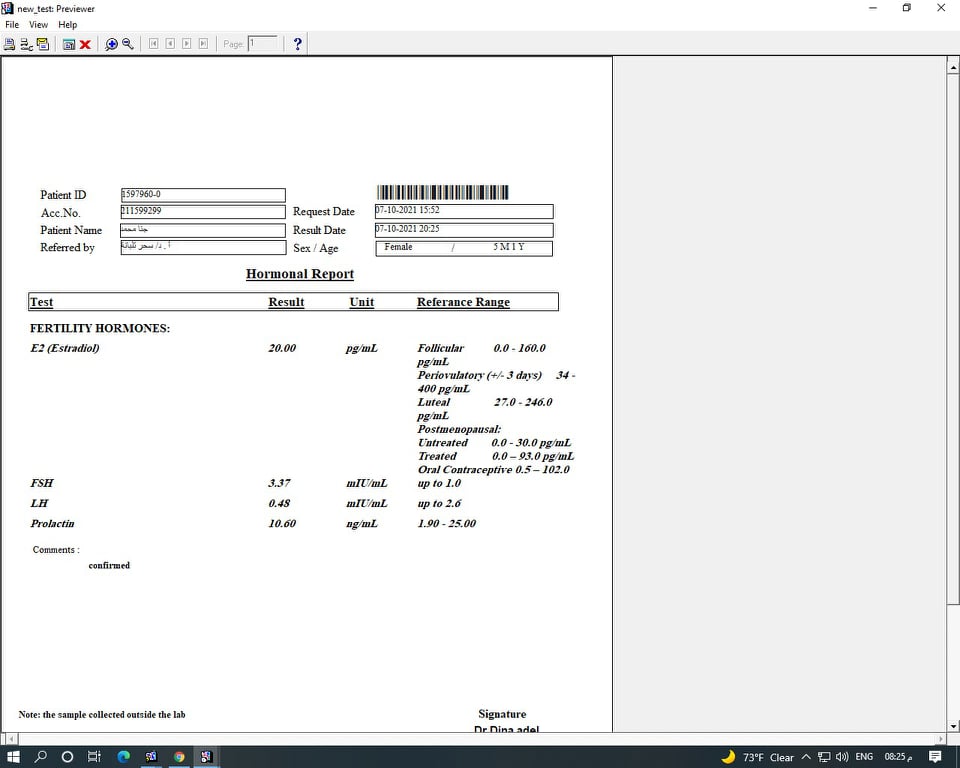Click the vertical scrollbar down arrow
The image size is (960, 768).
pyautogui.click(x=953, y=726)
